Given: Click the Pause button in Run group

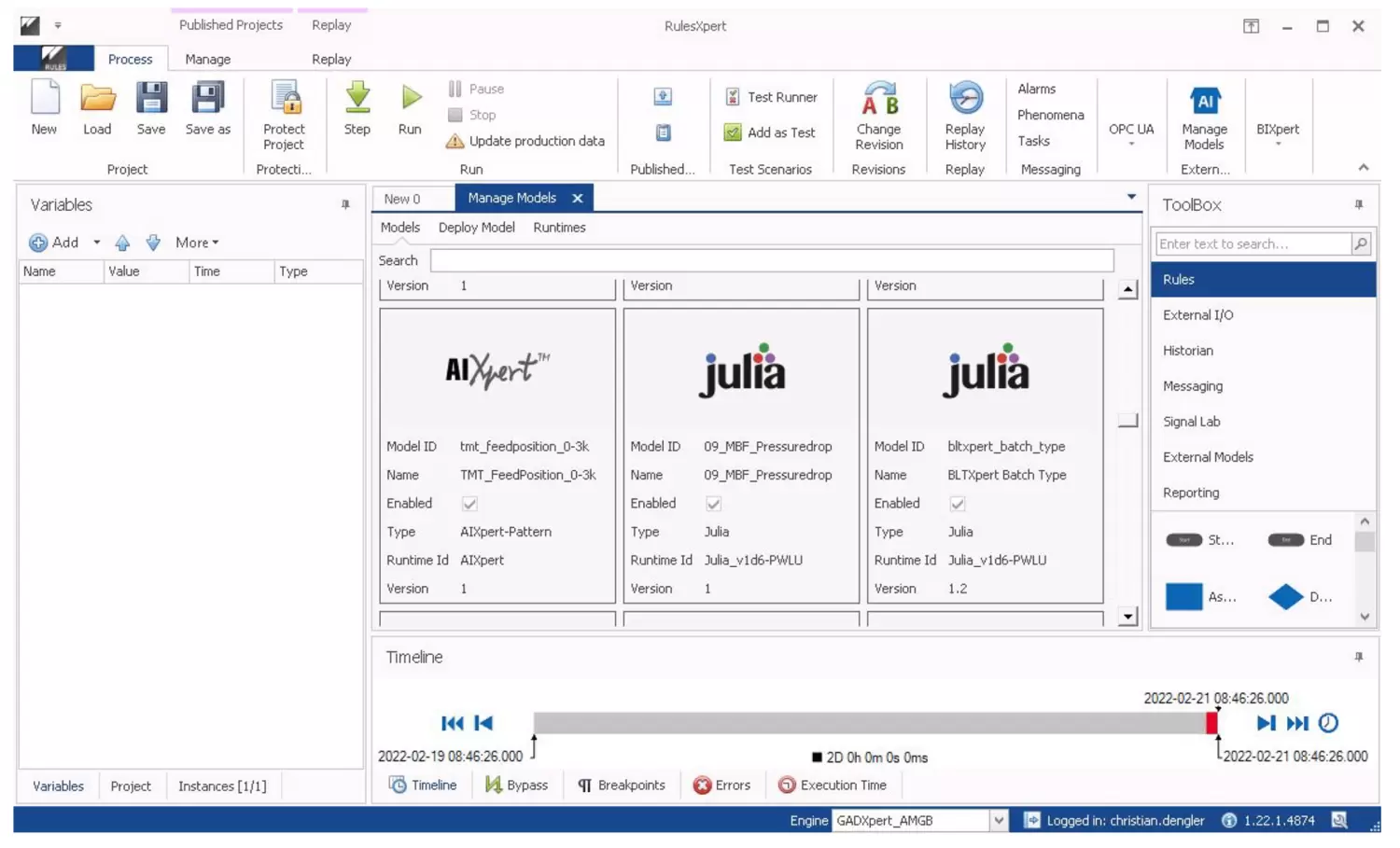Looking at the screenshot, I should point(476,89).
